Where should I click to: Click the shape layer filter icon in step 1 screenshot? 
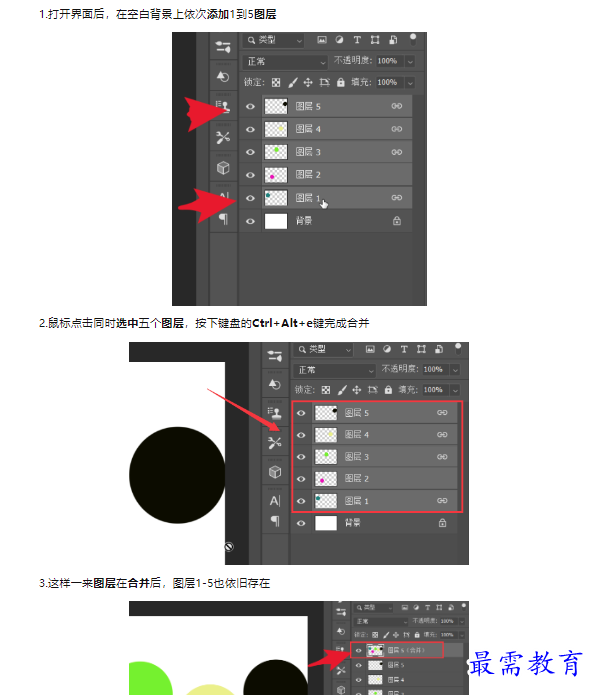pos(375,40)
